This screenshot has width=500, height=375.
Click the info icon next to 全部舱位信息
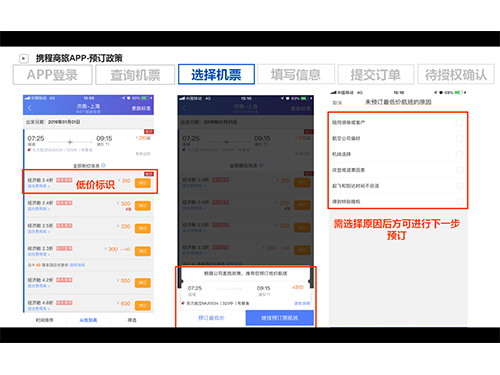pyautogui.click(x=103, y=165)
